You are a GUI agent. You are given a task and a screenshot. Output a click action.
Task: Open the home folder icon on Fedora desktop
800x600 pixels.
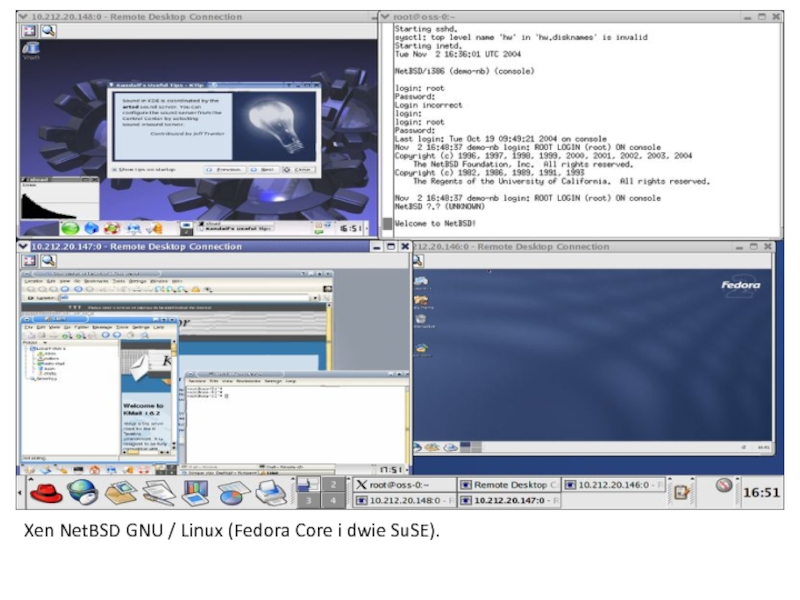click(421, 302)
